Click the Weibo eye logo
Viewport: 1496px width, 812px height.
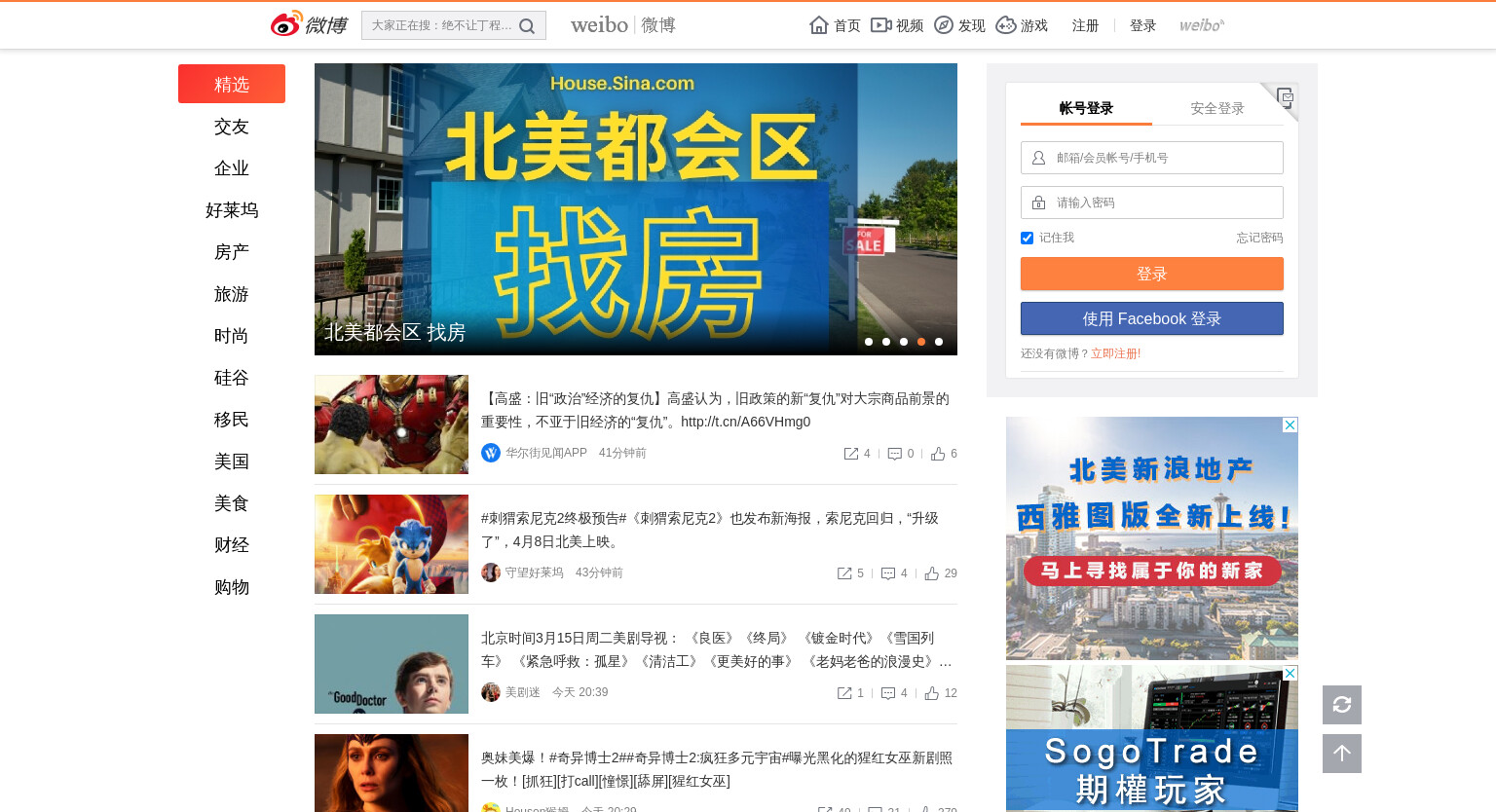286,24
